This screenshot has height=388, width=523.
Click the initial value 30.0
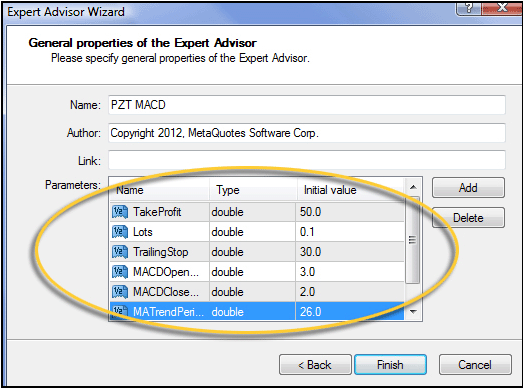tap(310, 252)
